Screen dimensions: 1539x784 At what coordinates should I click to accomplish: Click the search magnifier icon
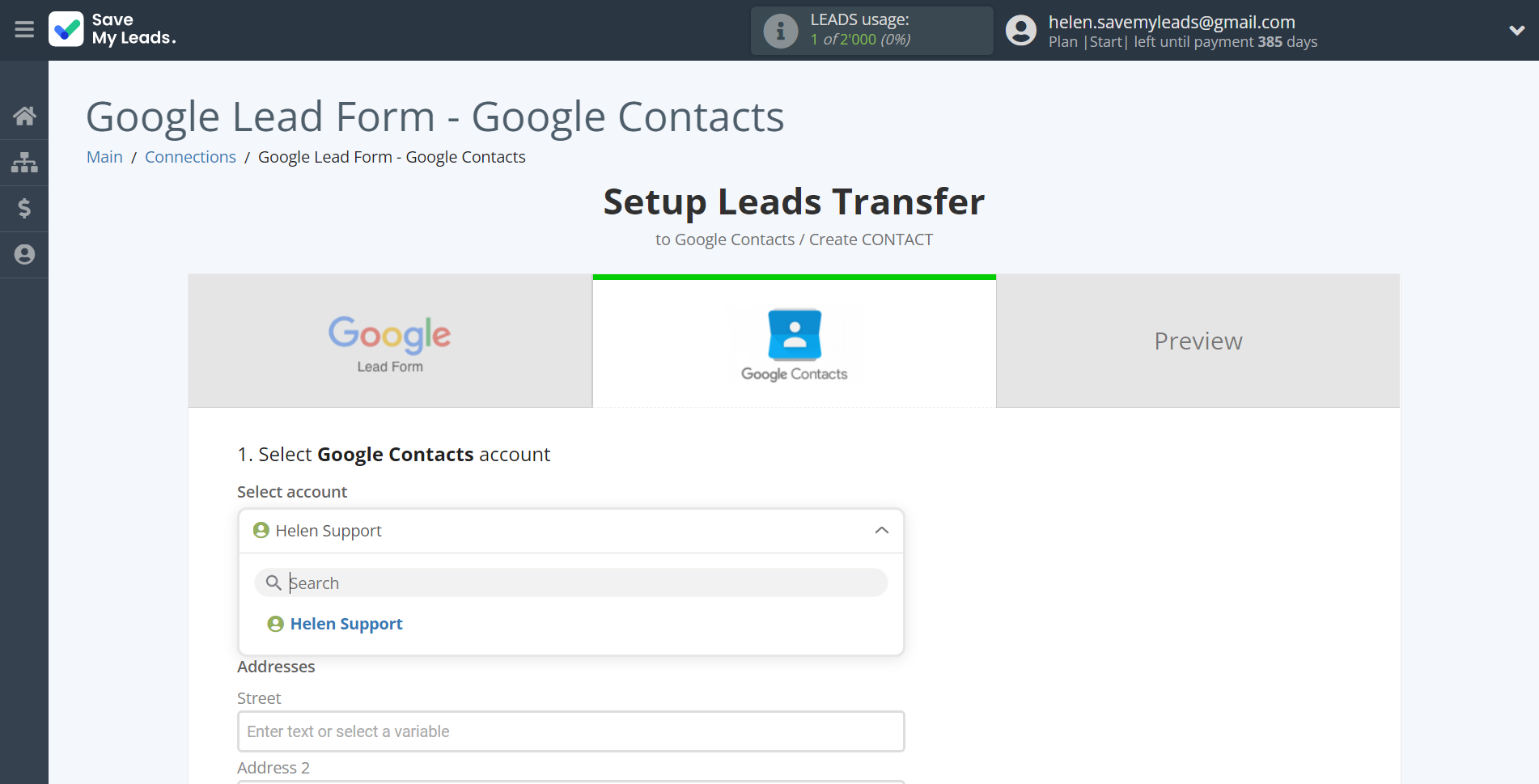click(x=273, y=583)
